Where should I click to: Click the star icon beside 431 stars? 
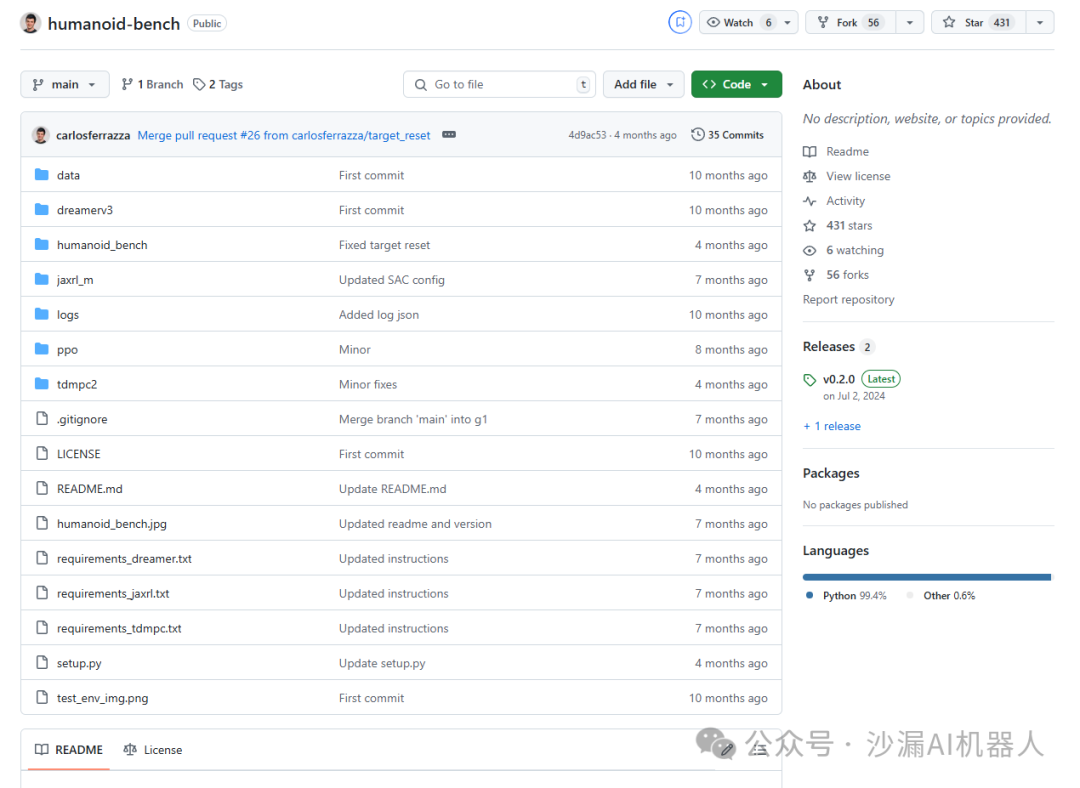810,226
